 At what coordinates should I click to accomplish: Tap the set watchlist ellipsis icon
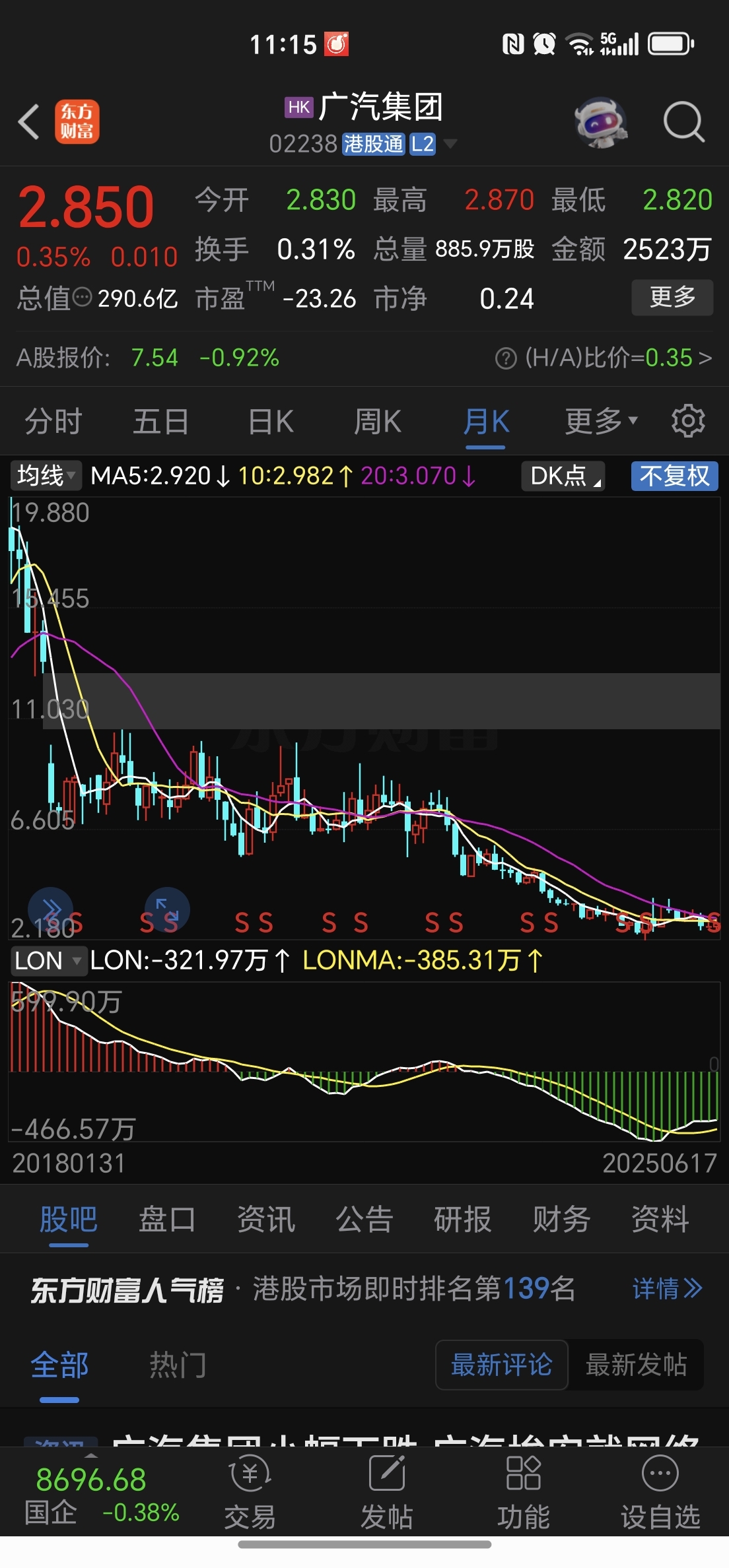point(660,1473)
